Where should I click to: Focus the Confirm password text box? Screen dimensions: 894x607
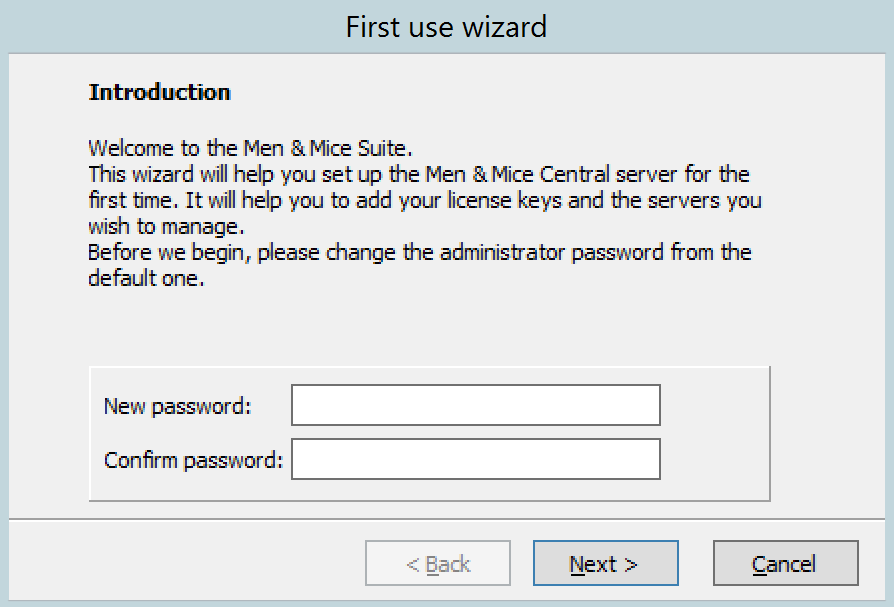click(x=475, y=459)
